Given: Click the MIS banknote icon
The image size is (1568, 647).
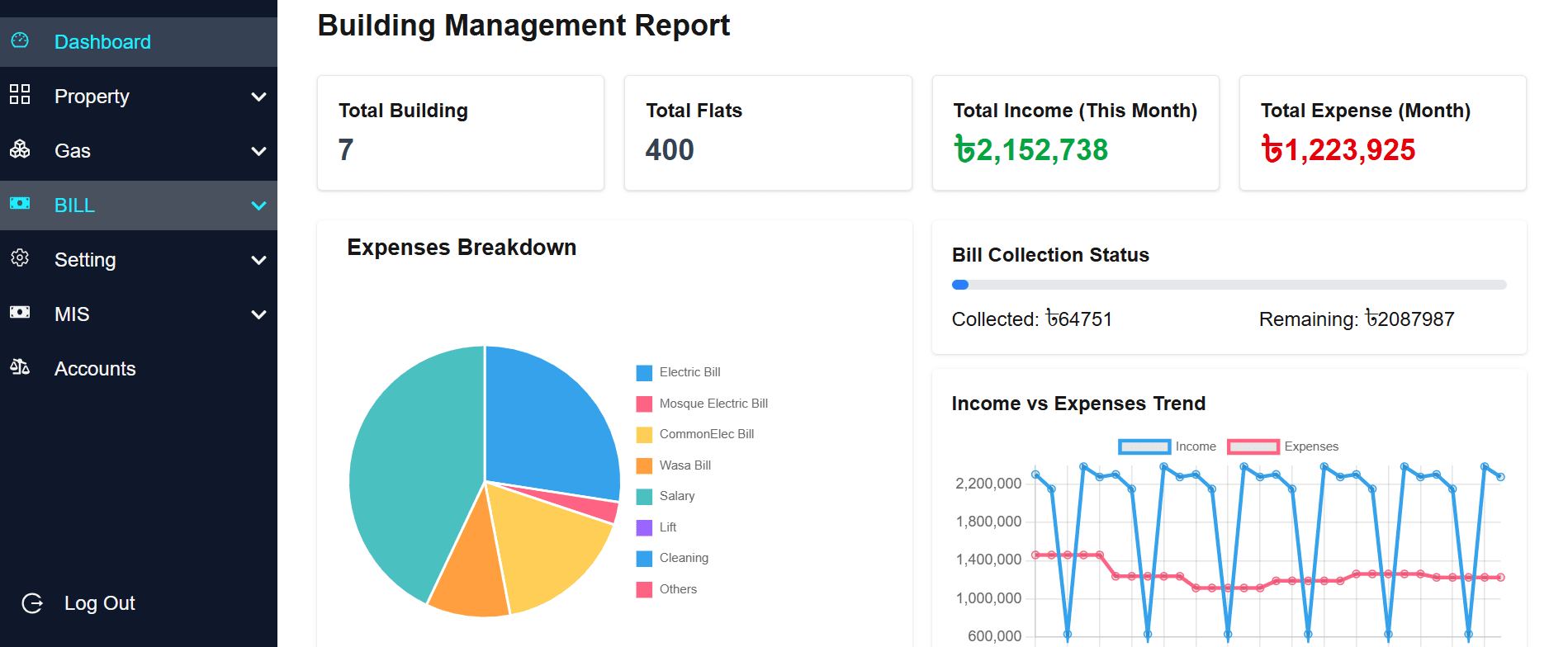Looking at the screenshot, I should 20,313.
